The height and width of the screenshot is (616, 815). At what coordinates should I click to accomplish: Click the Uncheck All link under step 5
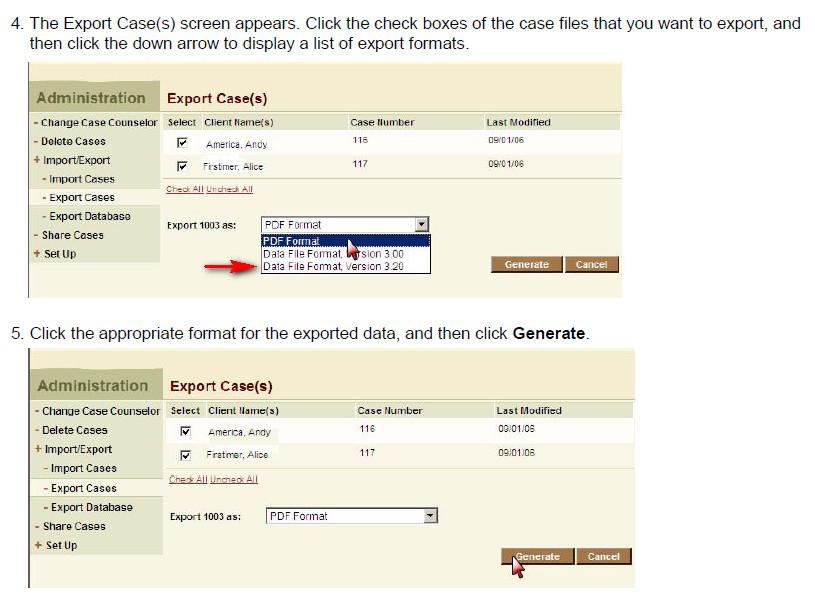coord(234,479)
